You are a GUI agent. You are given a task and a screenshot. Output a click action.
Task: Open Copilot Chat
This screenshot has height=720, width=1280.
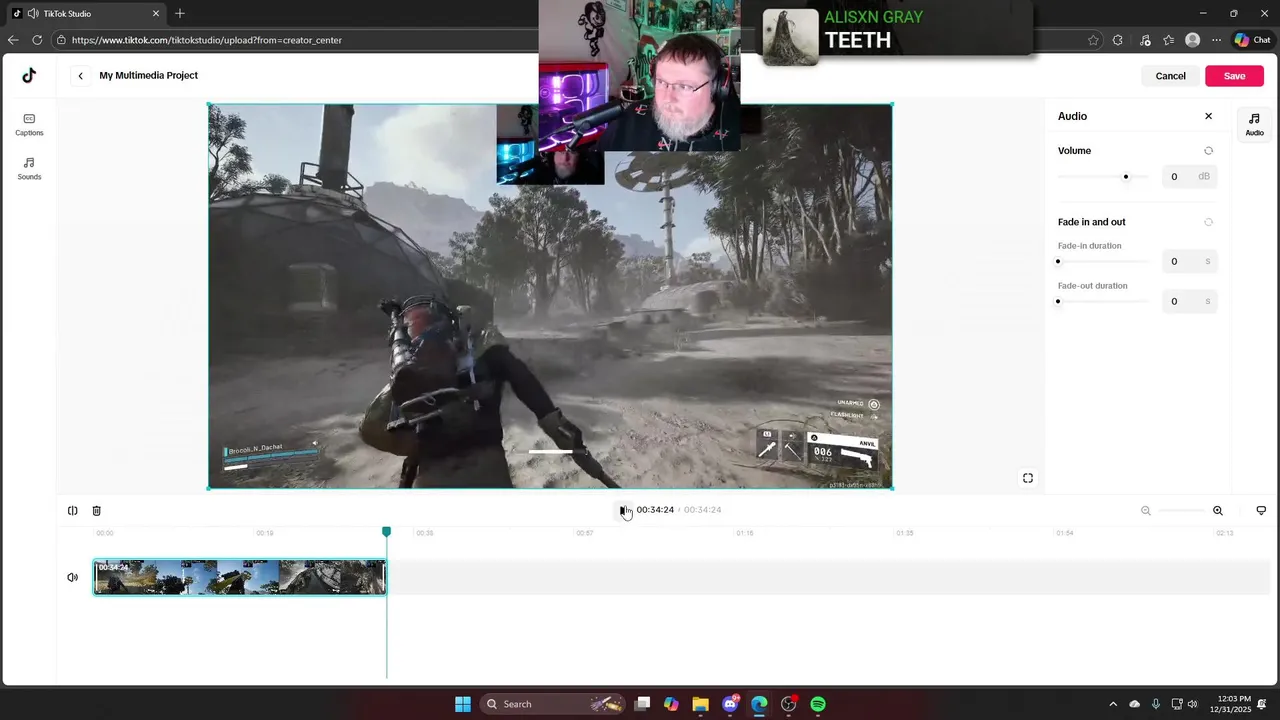pos(1252,40)
